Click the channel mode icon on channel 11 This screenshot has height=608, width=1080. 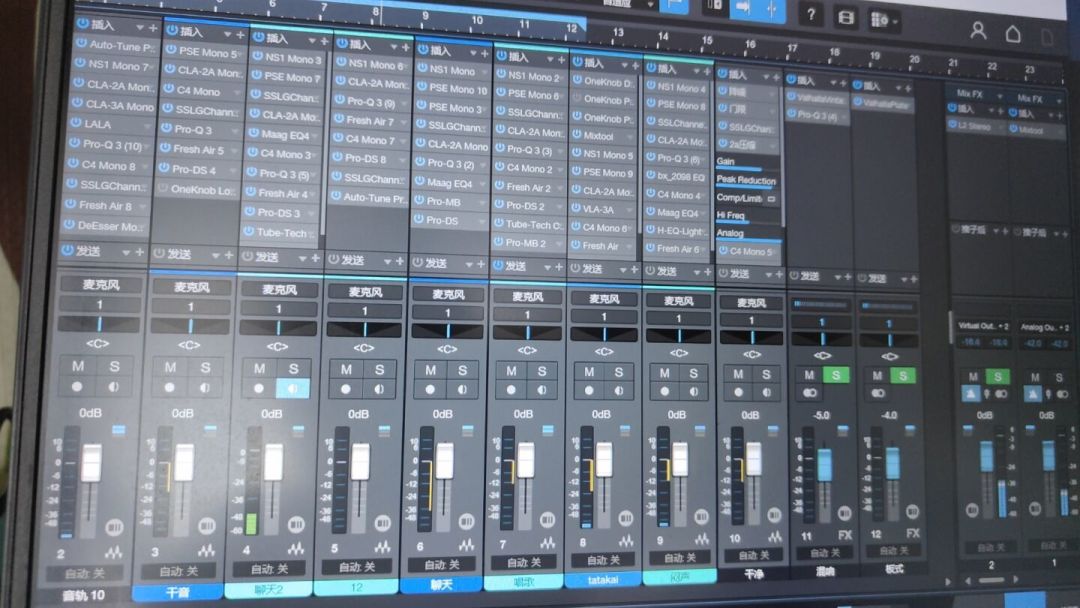tap(809, 392)
